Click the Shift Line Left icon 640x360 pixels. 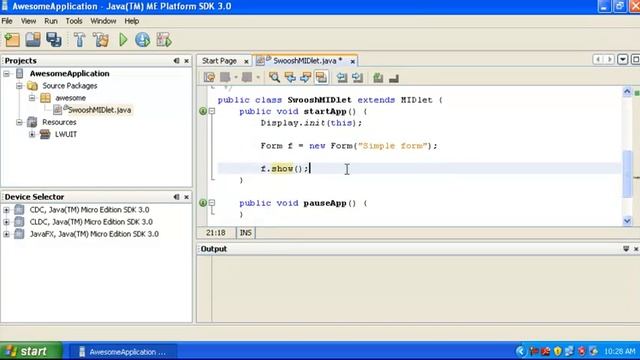tap(342, 77)
